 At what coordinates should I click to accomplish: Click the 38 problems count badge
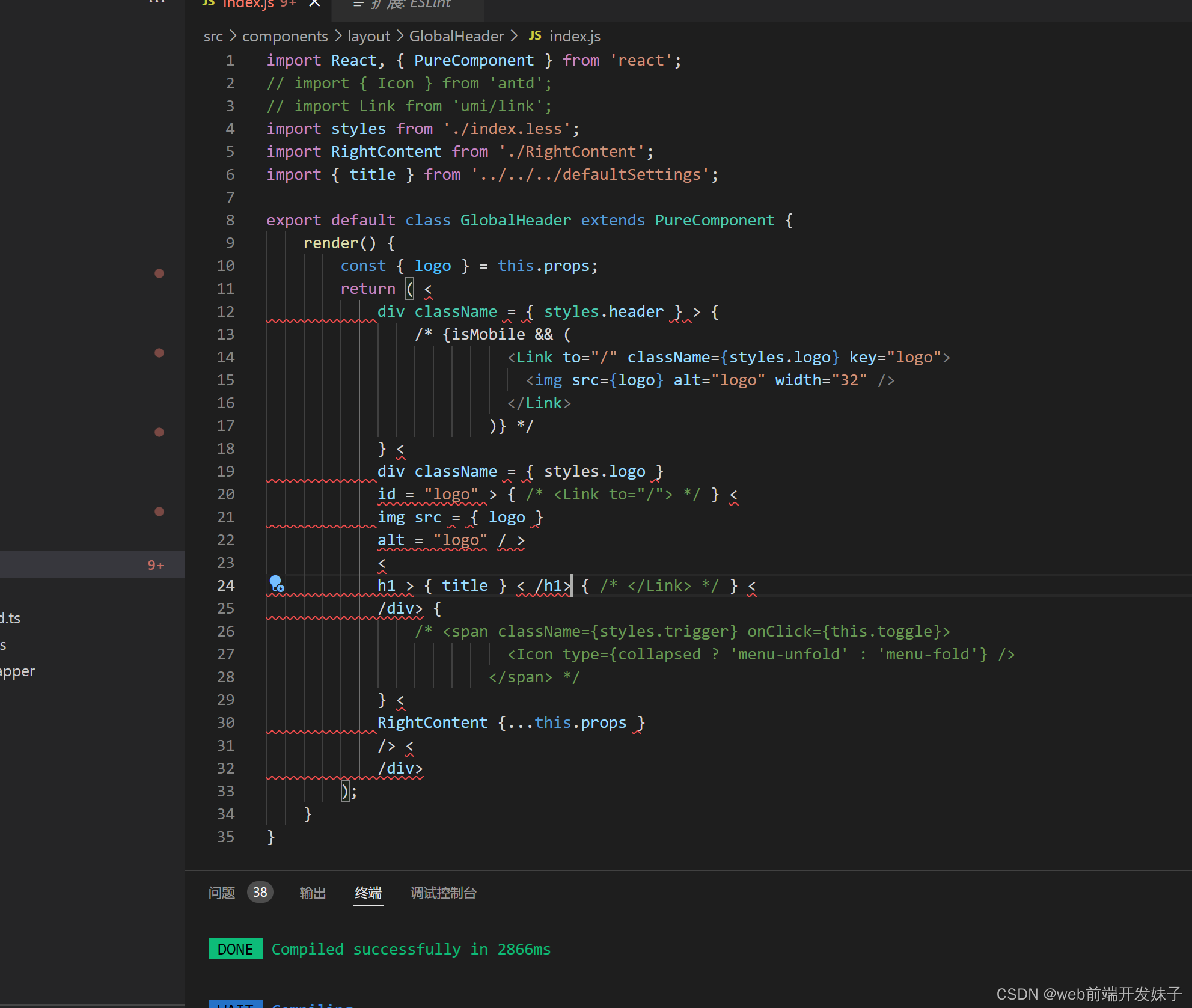(x=260, y=893)
